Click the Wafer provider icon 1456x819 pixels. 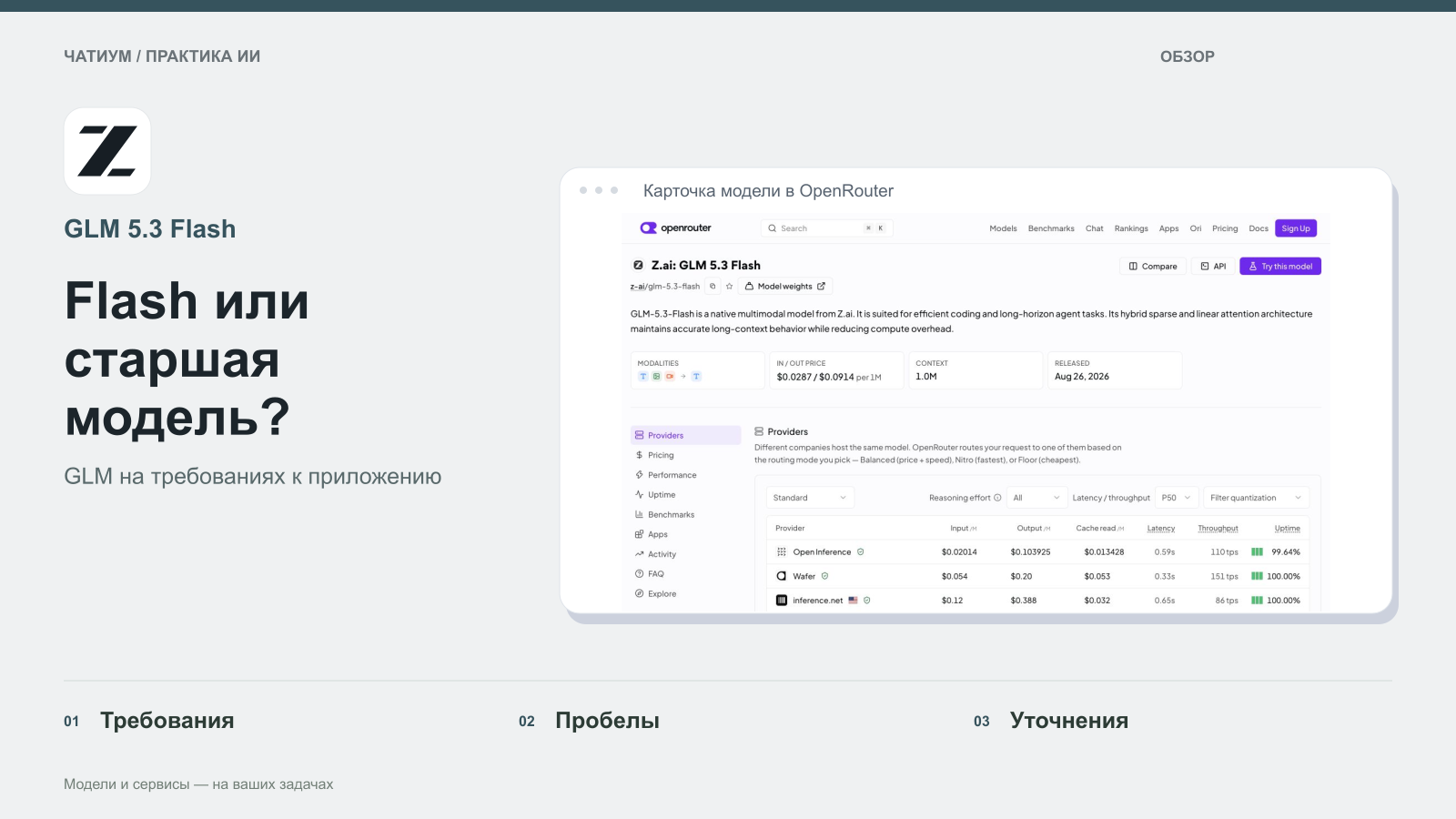782,576
